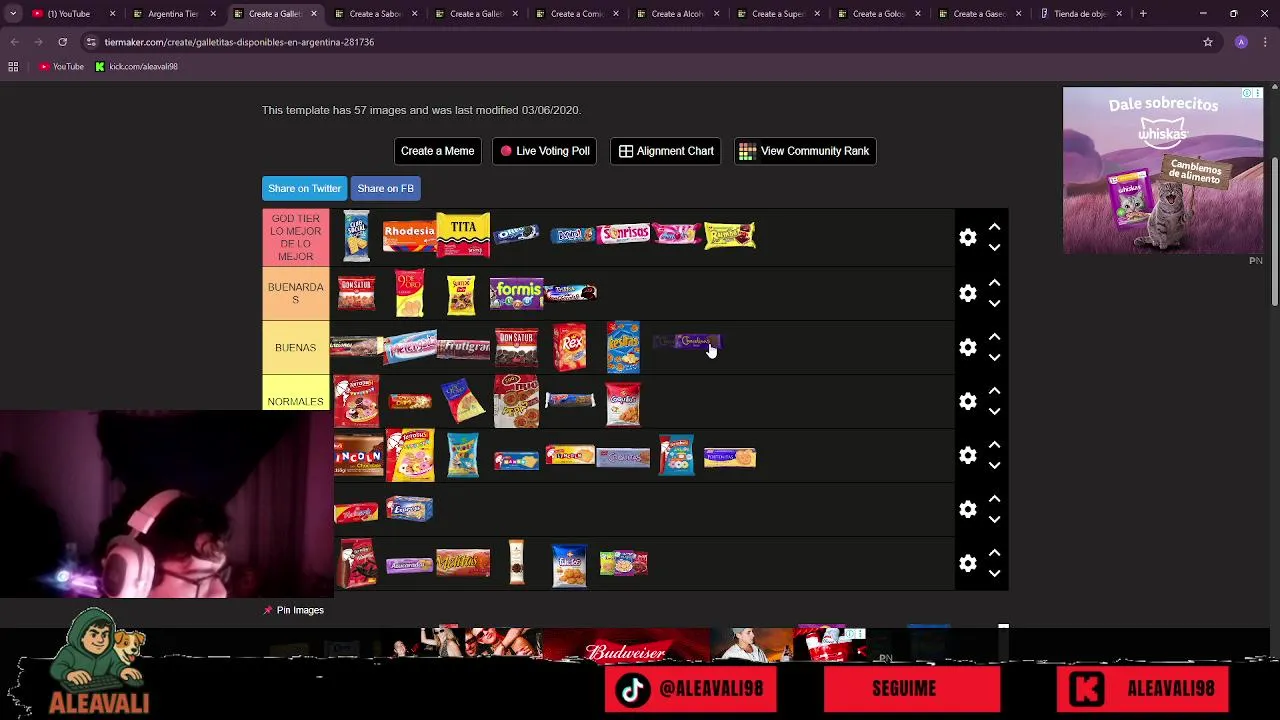1280x720 pixels.
Task: Open the Whiskas advertisement banner
Action: [x=1163, y=171]
